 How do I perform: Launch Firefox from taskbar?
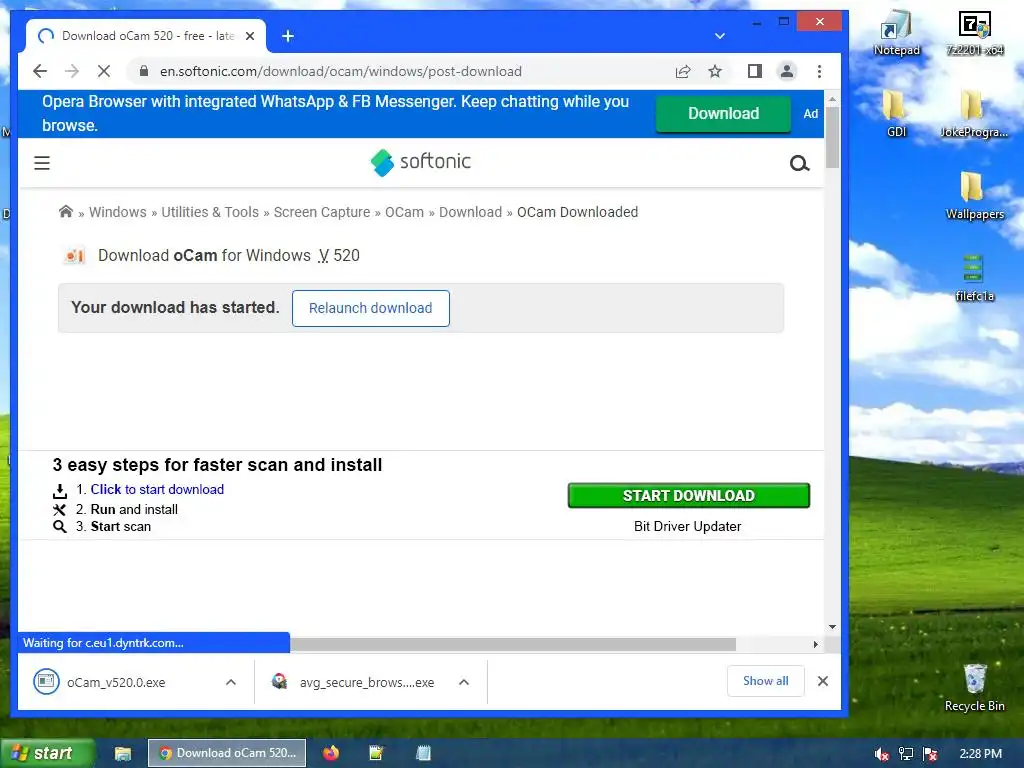point(331,753)
